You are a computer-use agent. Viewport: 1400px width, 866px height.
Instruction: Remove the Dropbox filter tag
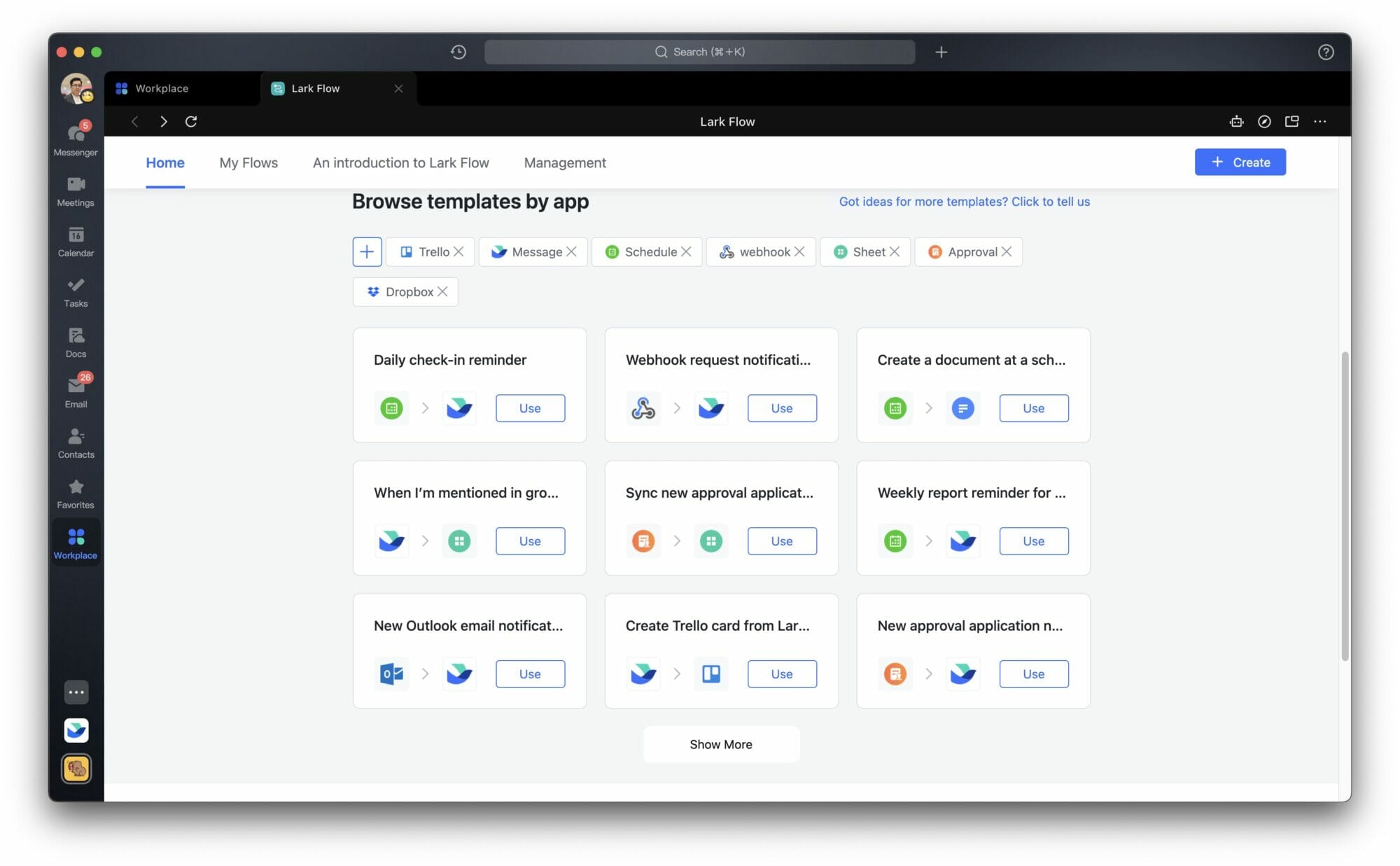point(442,291)
